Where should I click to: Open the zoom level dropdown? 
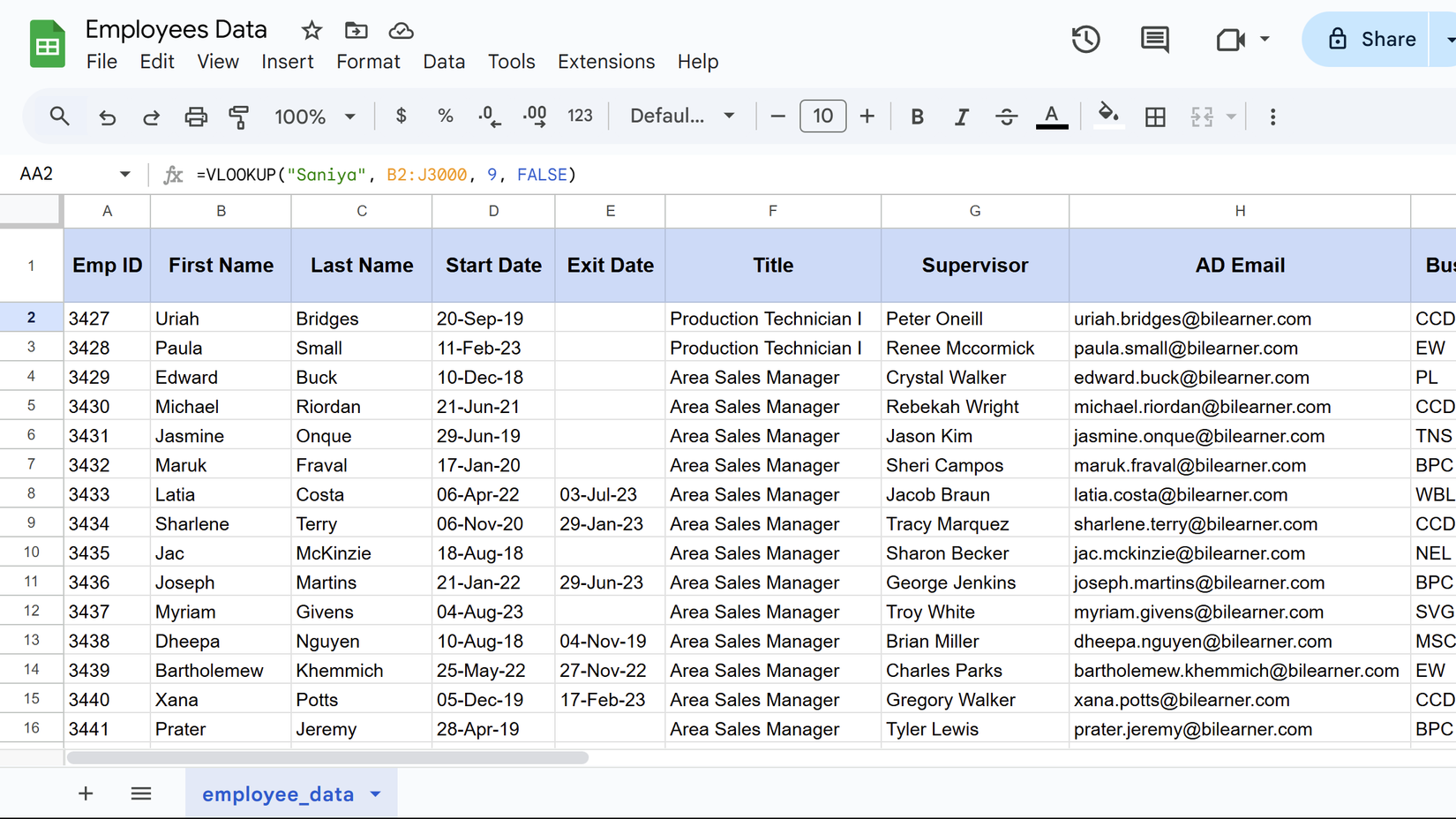pos(315,116)
